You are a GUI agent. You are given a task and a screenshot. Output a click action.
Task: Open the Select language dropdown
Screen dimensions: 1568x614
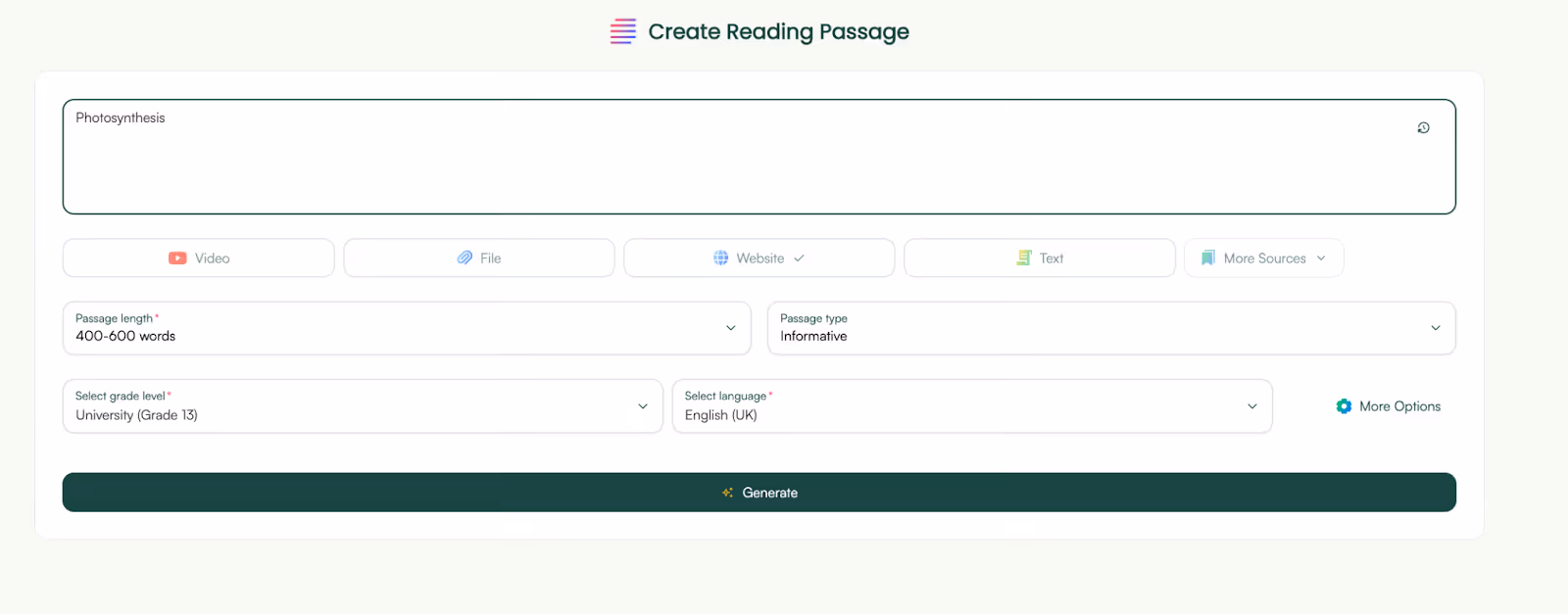tap(972, 406)
